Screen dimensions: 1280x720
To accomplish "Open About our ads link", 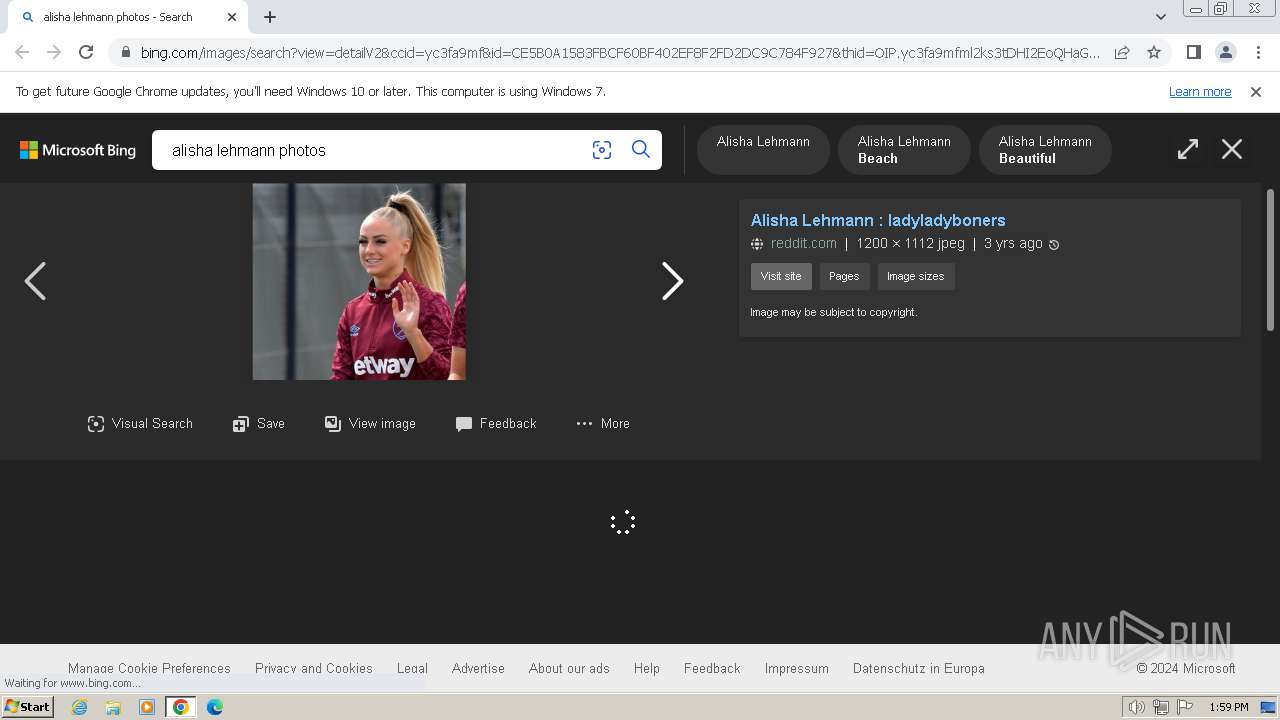I will click(569, 668).
